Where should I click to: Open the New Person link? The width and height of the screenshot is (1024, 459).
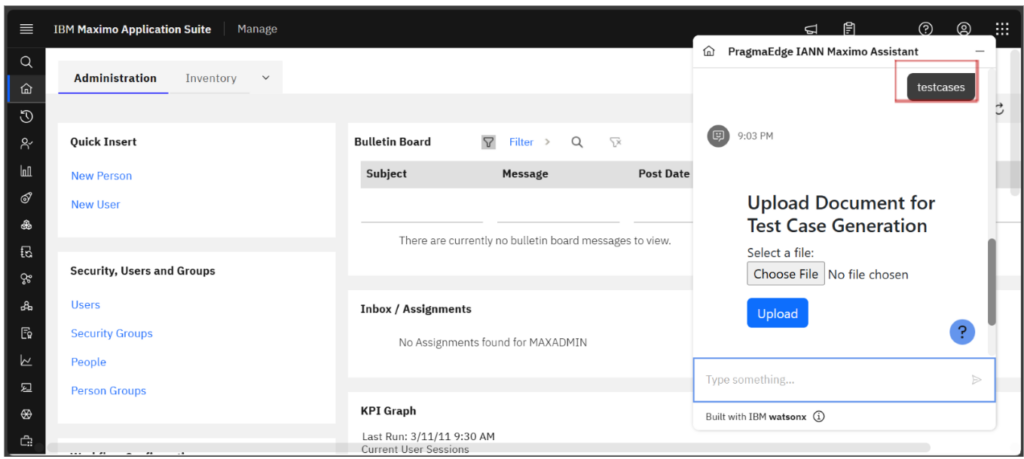point(101,176)
